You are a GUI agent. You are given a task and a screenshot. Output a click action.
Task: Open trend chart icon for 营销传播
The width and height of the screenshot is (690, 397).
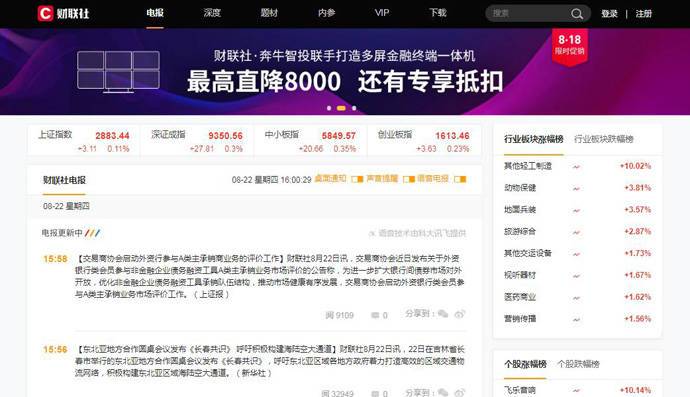point(576,319)
